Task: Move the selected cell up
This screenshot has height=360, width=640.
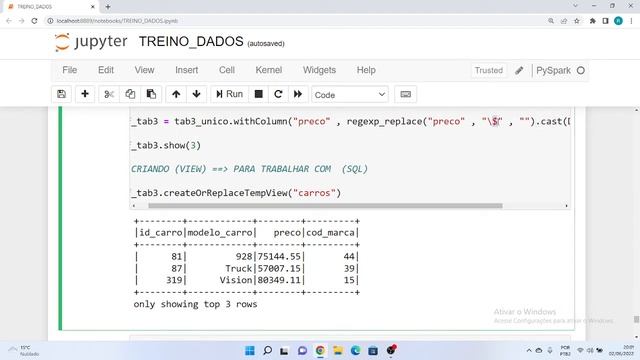Action: click(176, 94)
